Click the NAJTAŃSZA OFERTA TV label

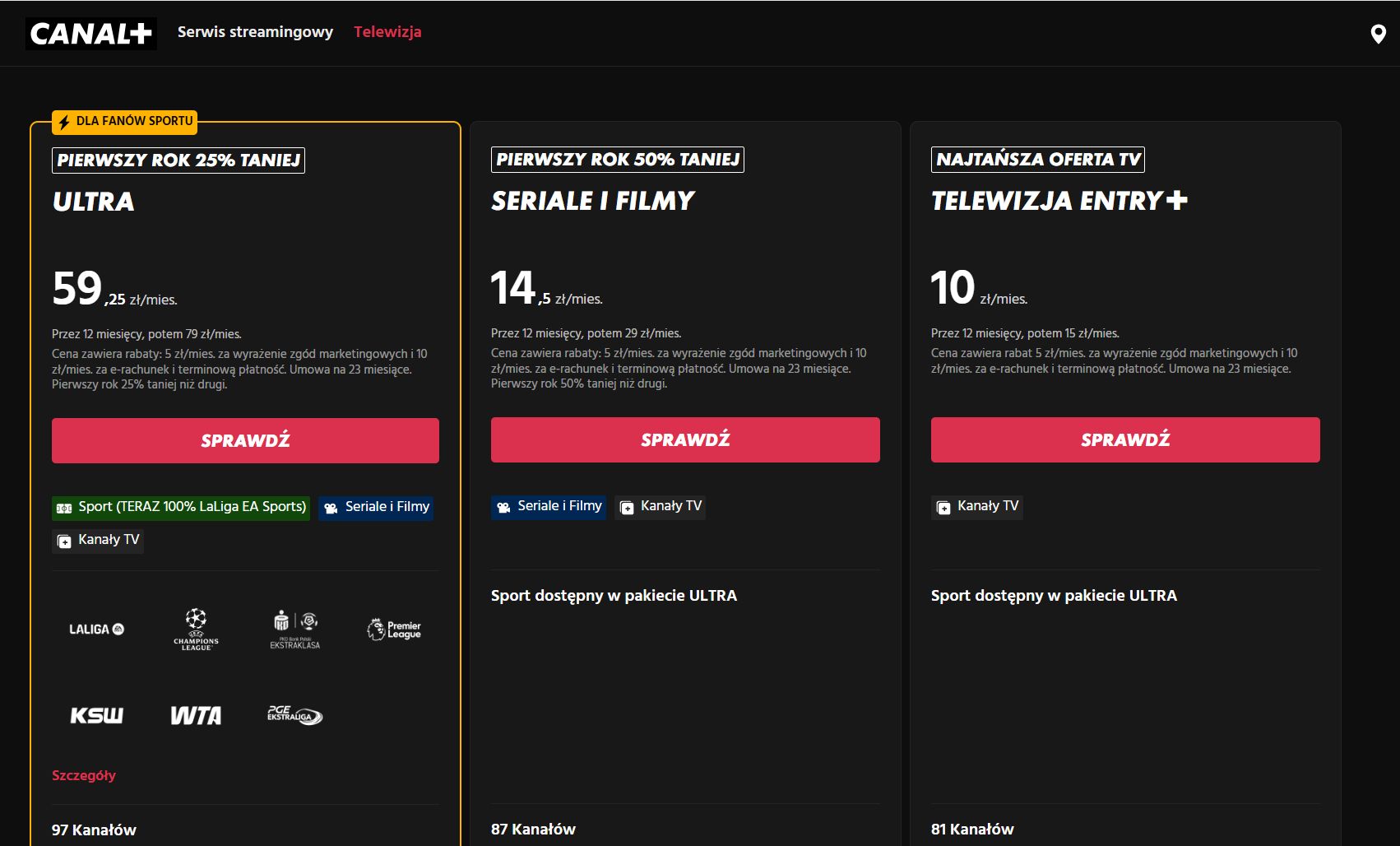[1038, 160]
